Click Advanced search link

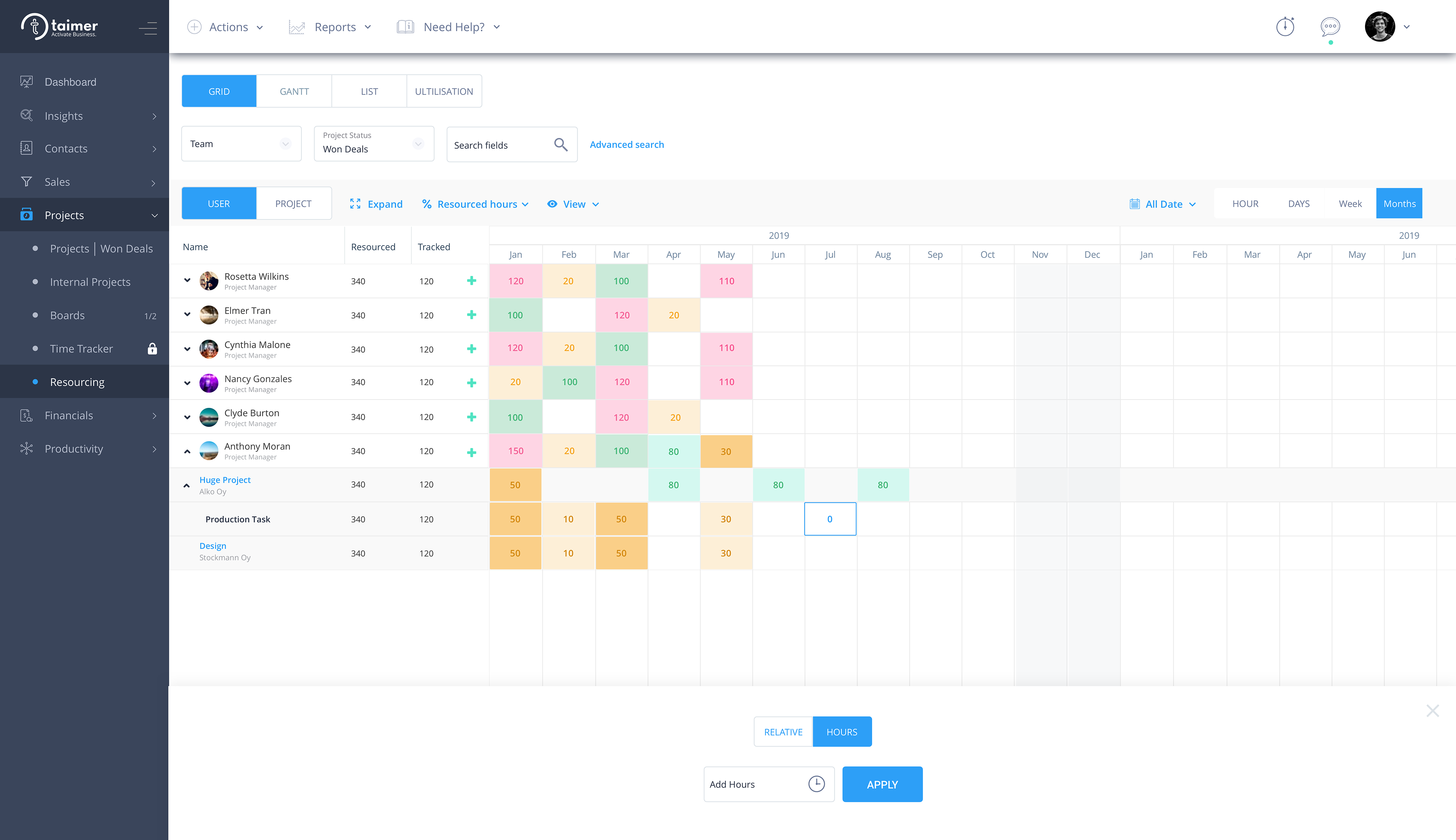627,144
